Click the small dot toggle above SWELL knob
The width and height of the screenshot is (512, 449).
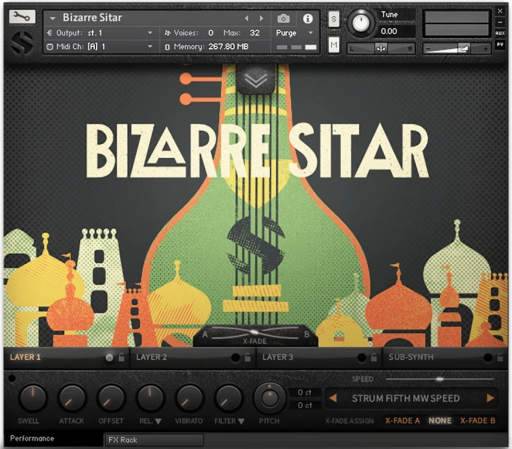pos(12,378)
